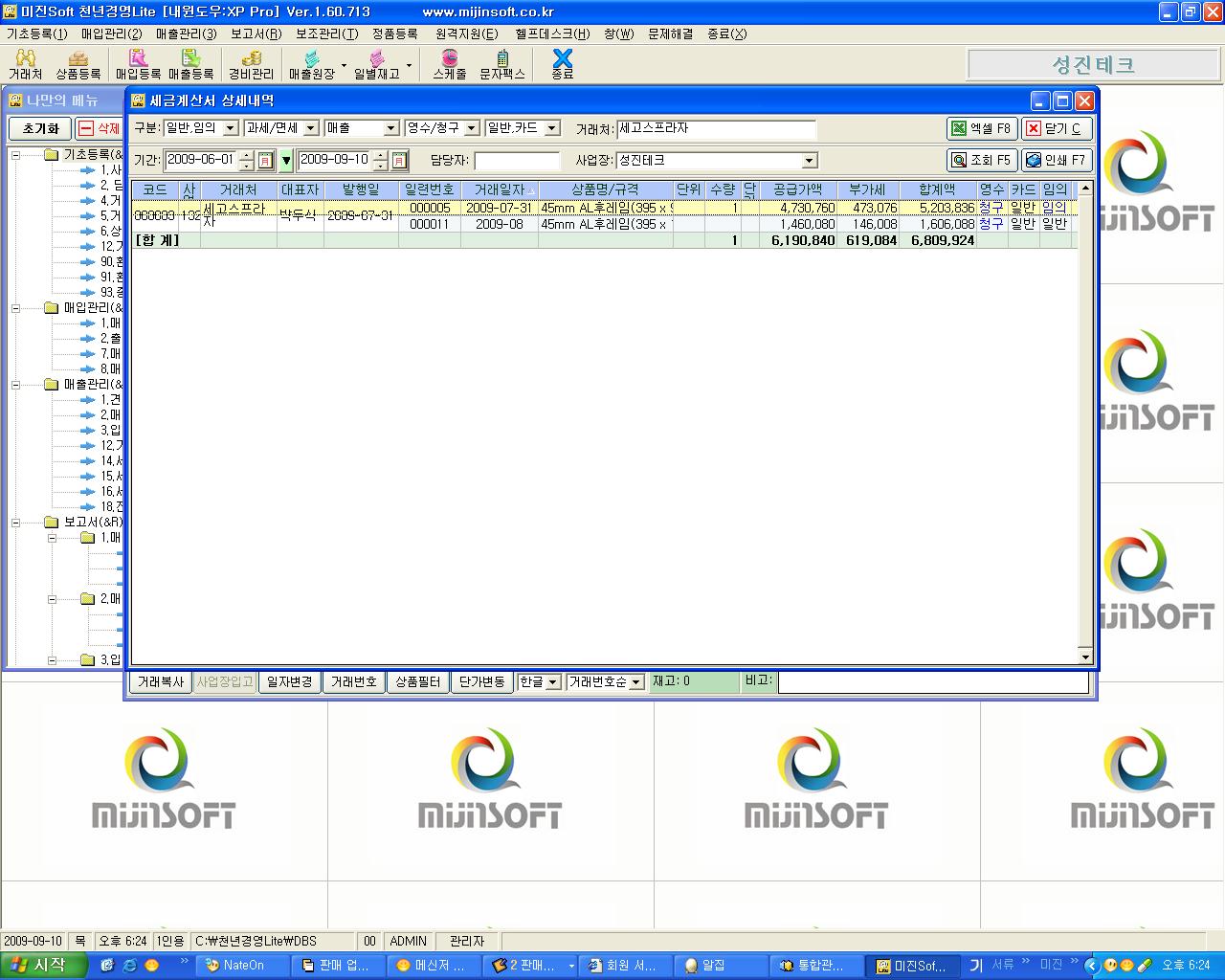1225x980 pixels.
Task: Open the 보조관리(T) menu
Action: (327, 33)
